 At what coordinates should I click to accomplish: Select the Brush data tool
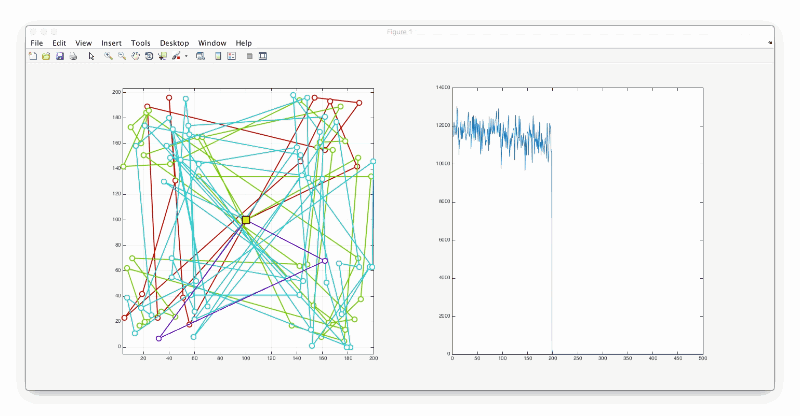click(x=177, y=56)
